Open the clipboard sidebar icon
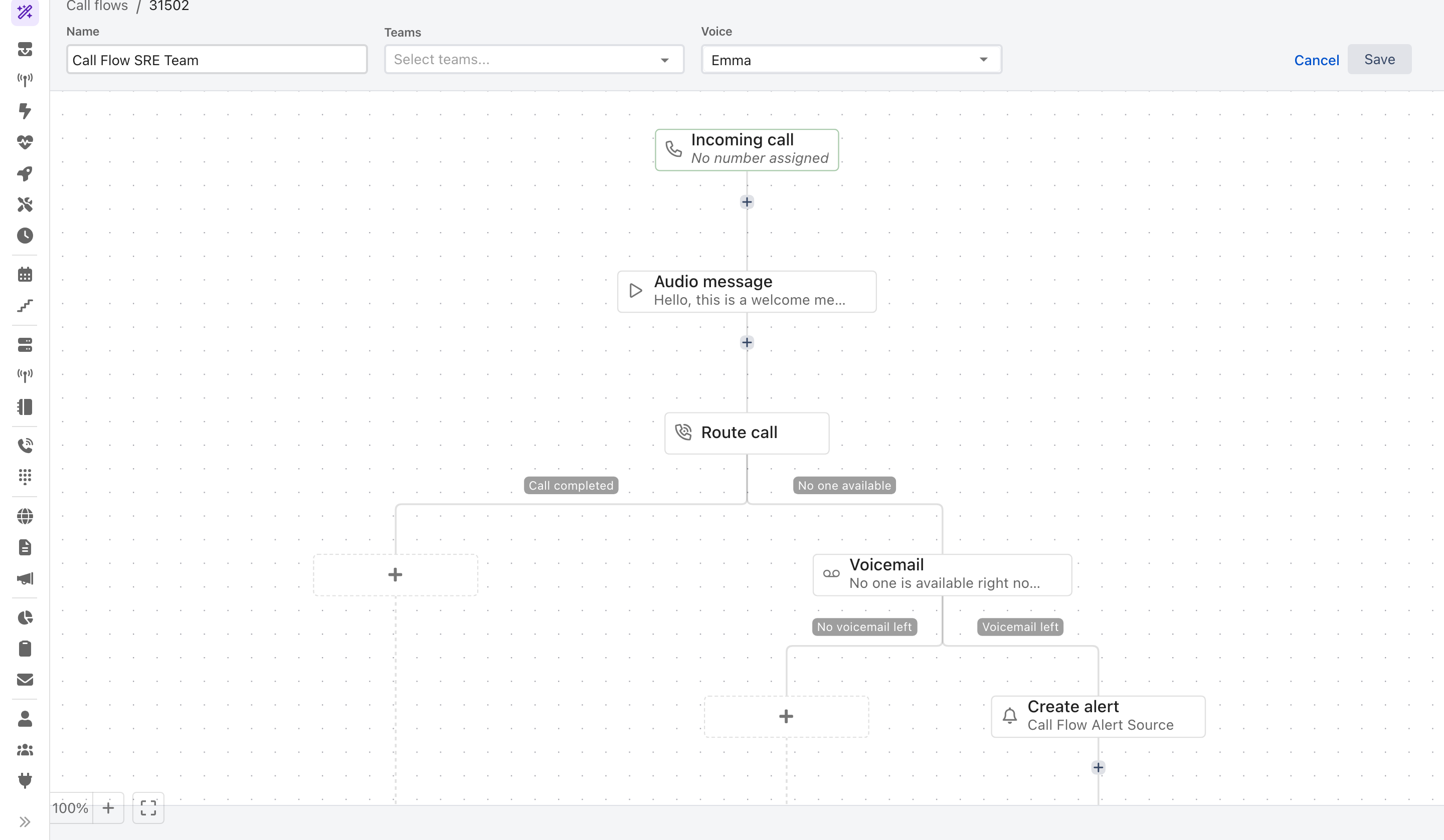 (25, 649)
